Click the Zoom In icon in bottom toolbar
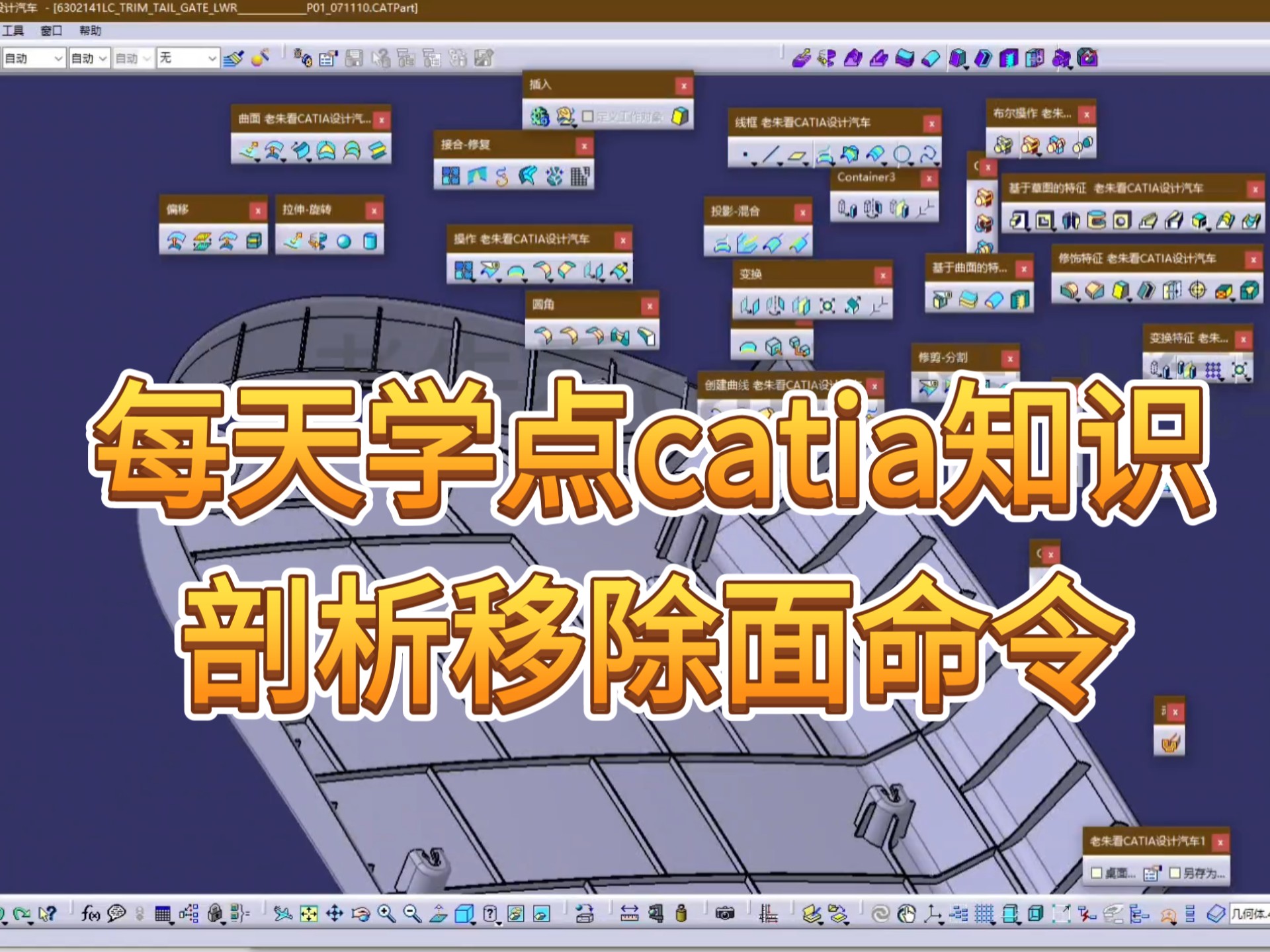 [386, 914]
